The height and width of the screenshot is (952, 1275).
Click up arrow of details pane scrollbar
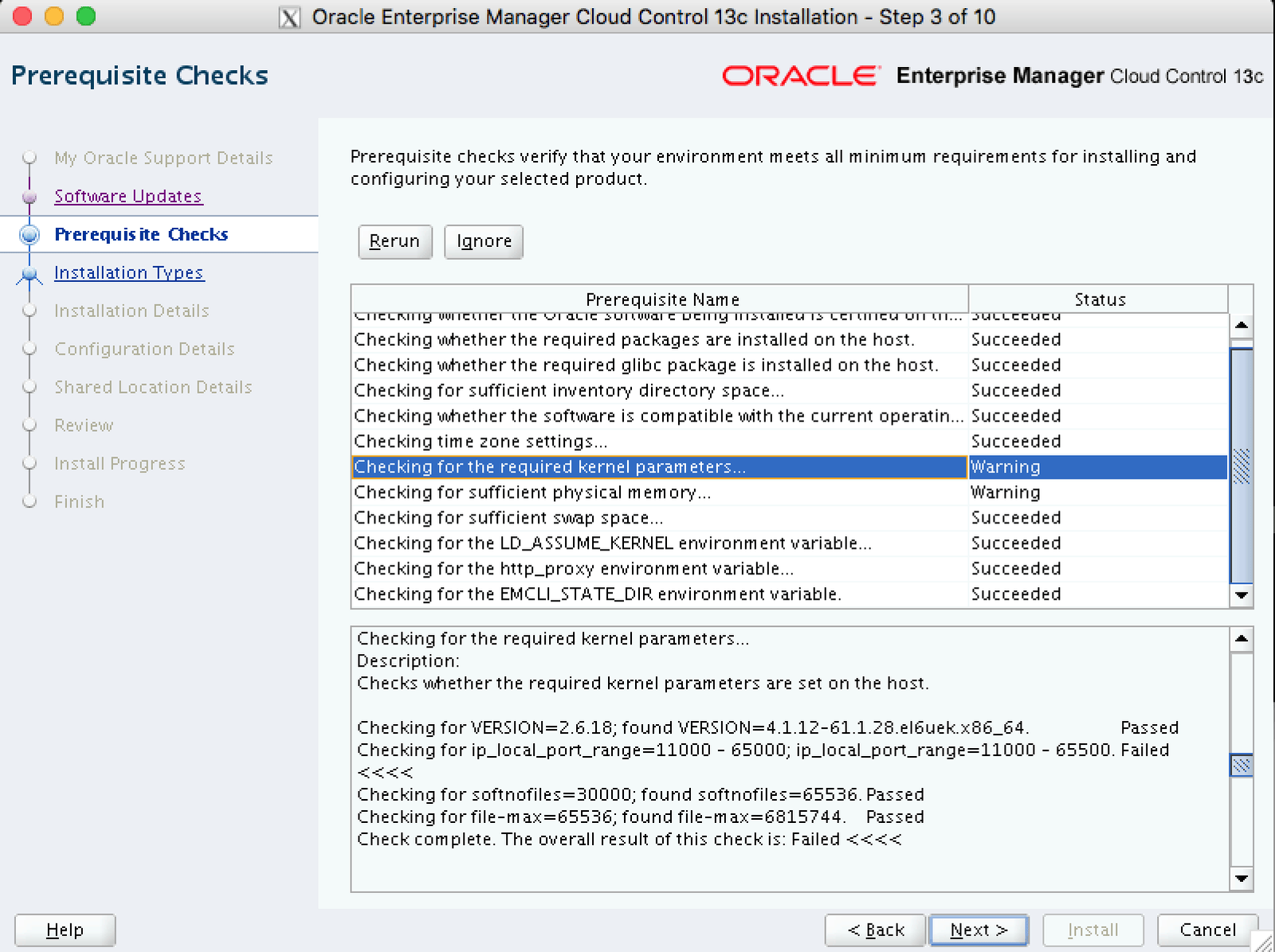tap(1241, 639)
